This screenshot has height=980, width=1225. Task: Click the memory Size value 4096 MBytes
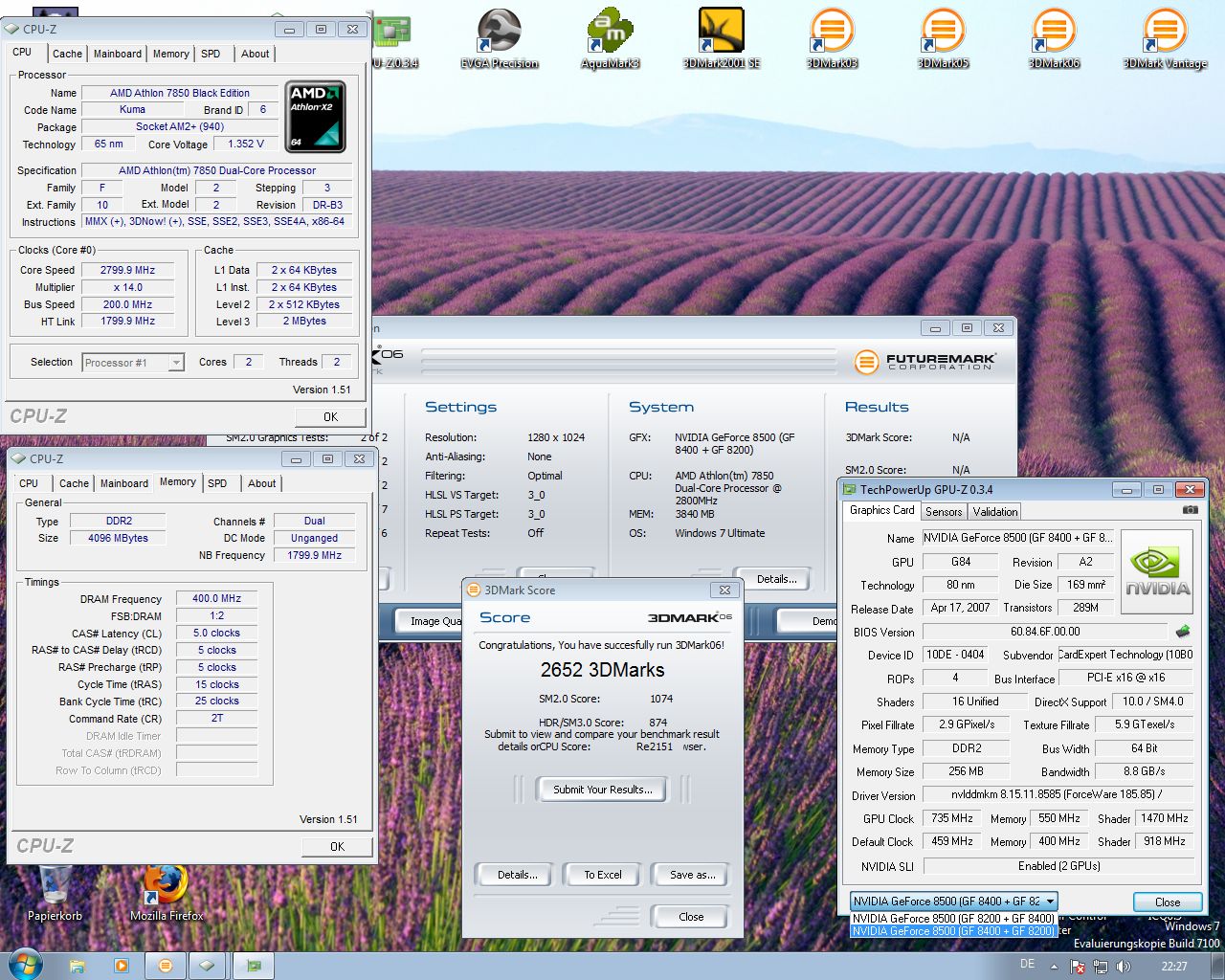coord(119,538)
